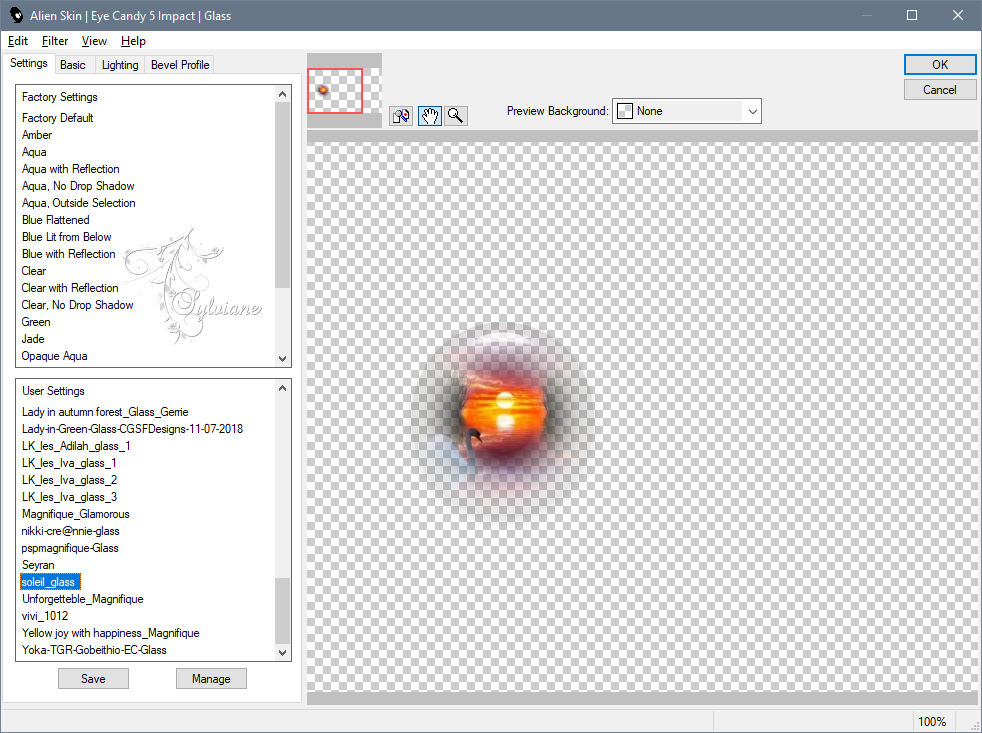Open the Preview Background dropdown
This screenshot has height=733, width=982.
pyautogui.click(x=686, y=111)
